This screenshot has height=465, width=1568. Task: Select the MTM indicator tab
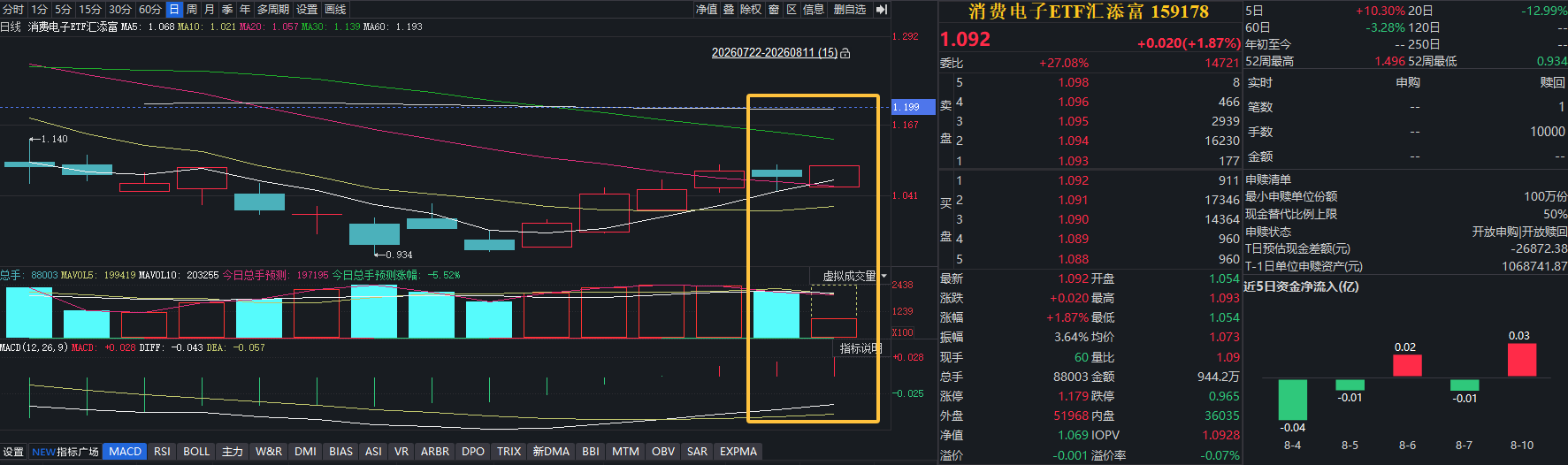pyautogui.click(x=625, y=452)
